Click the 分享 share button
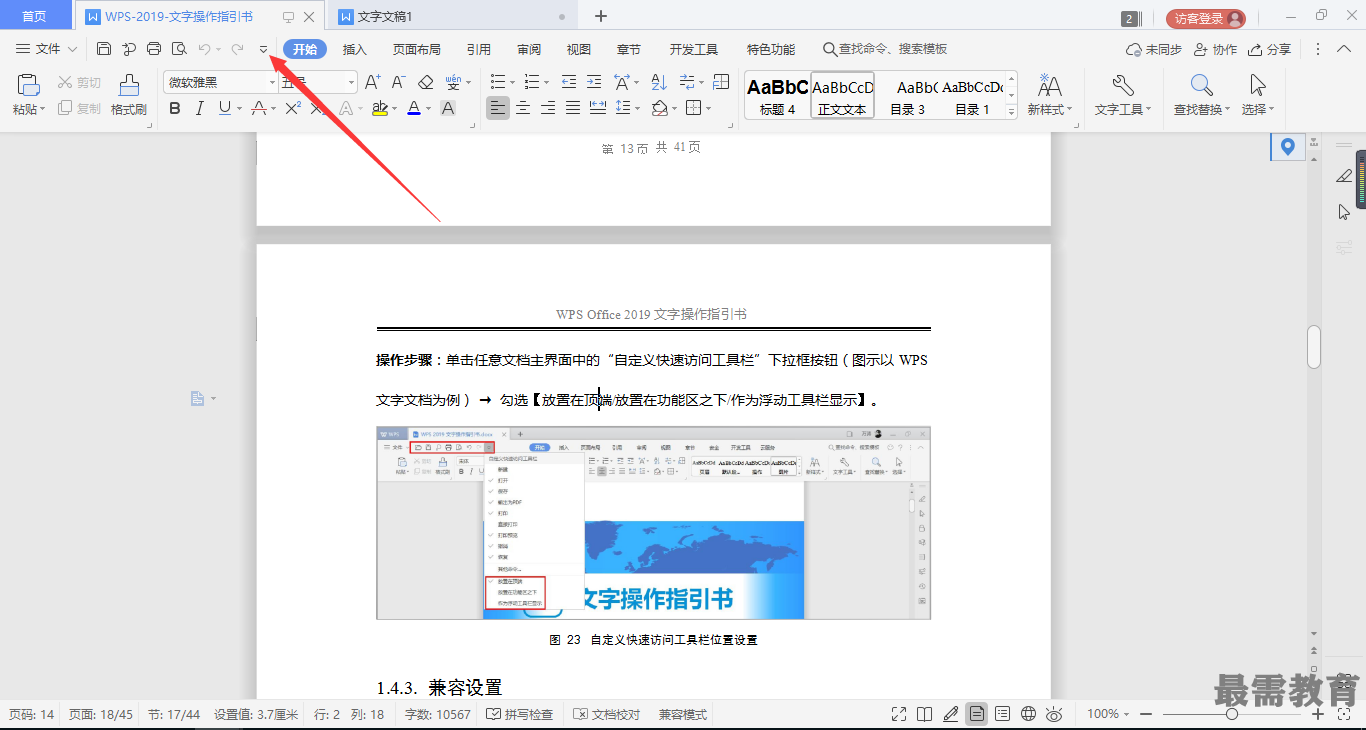The width and height of the screenshot is (1366, 730). point(1270,49)
